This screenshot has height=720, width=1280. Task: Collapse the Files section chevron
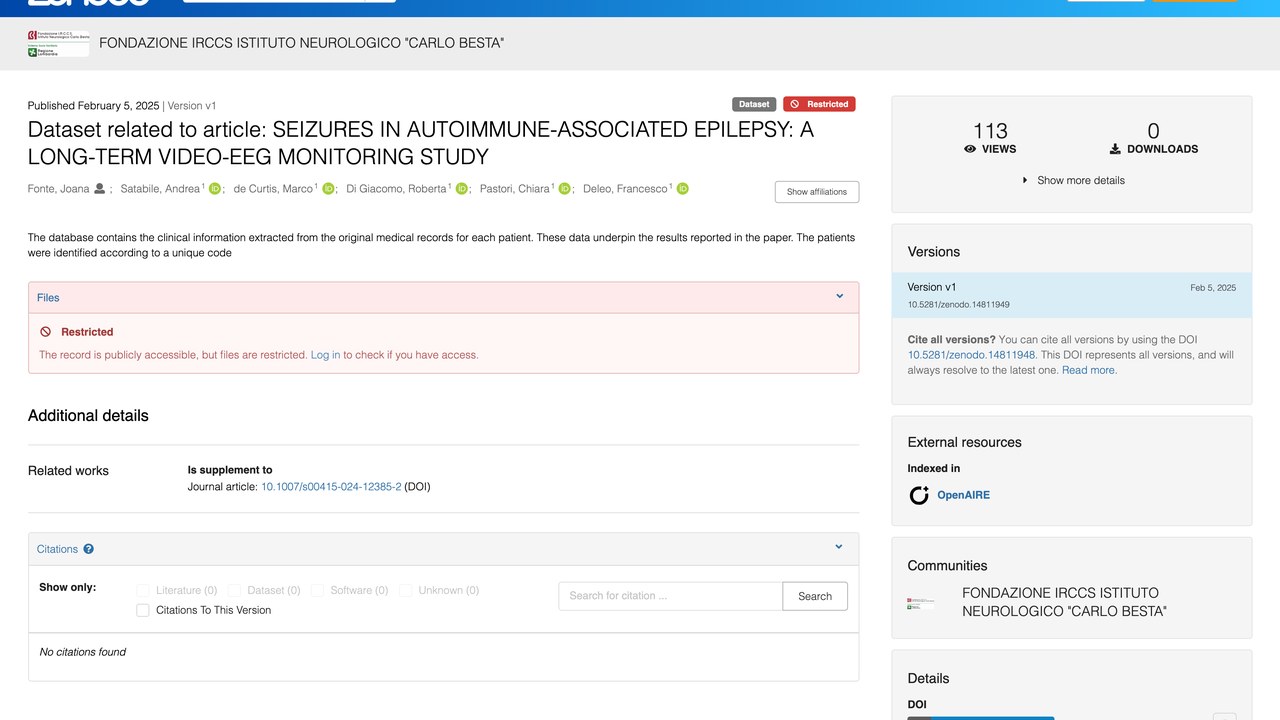840,297
